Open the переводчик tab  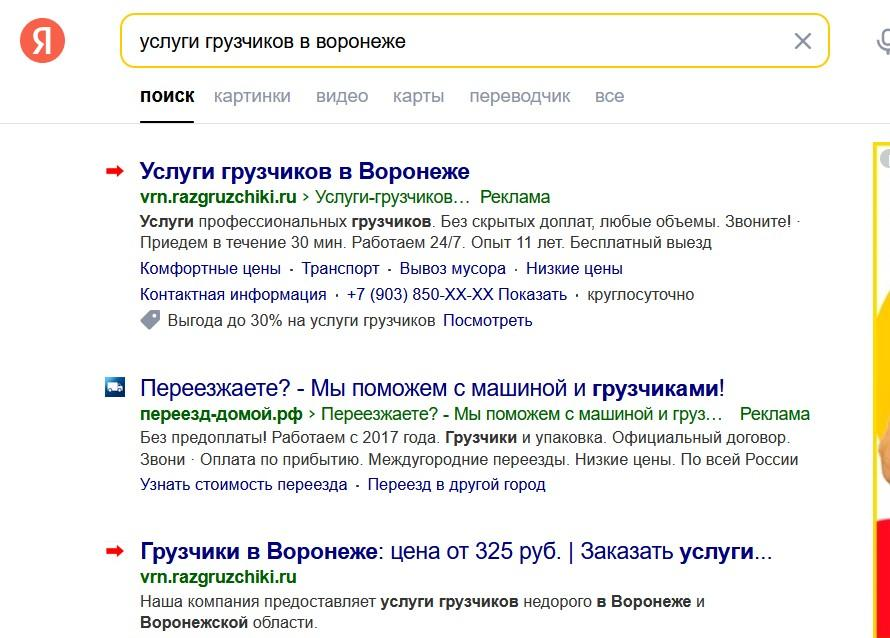520,96
